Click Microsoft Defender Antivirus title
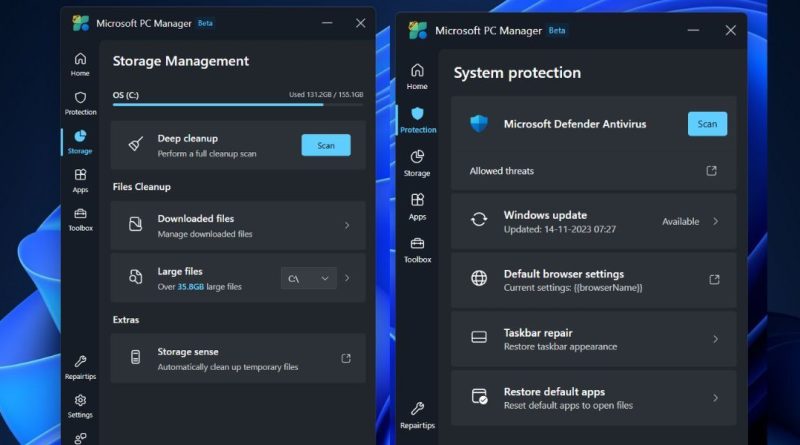The image size is (800, 445). [x=575, y=124]
